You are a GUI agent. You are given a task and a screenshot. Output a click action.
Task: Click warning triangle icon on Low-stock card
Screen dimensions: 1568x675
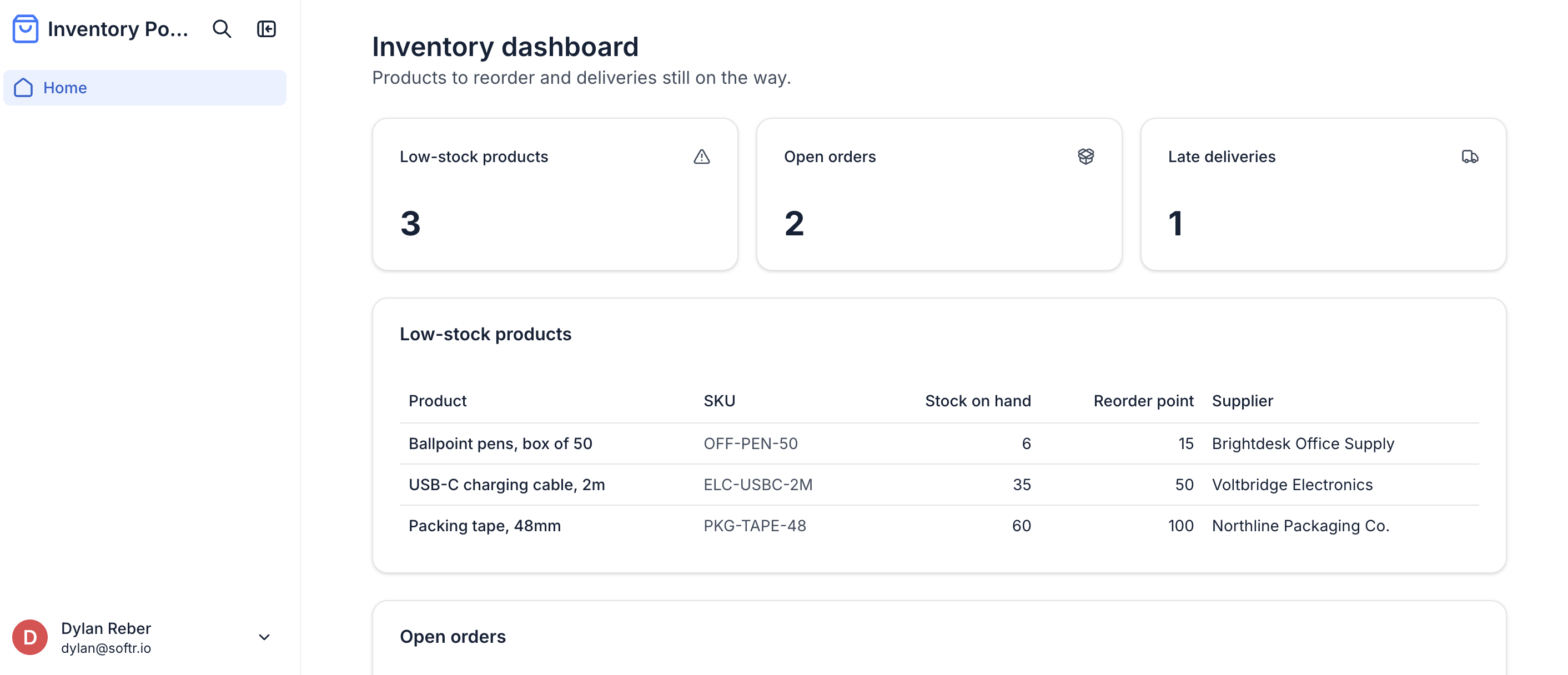point(701,157)
